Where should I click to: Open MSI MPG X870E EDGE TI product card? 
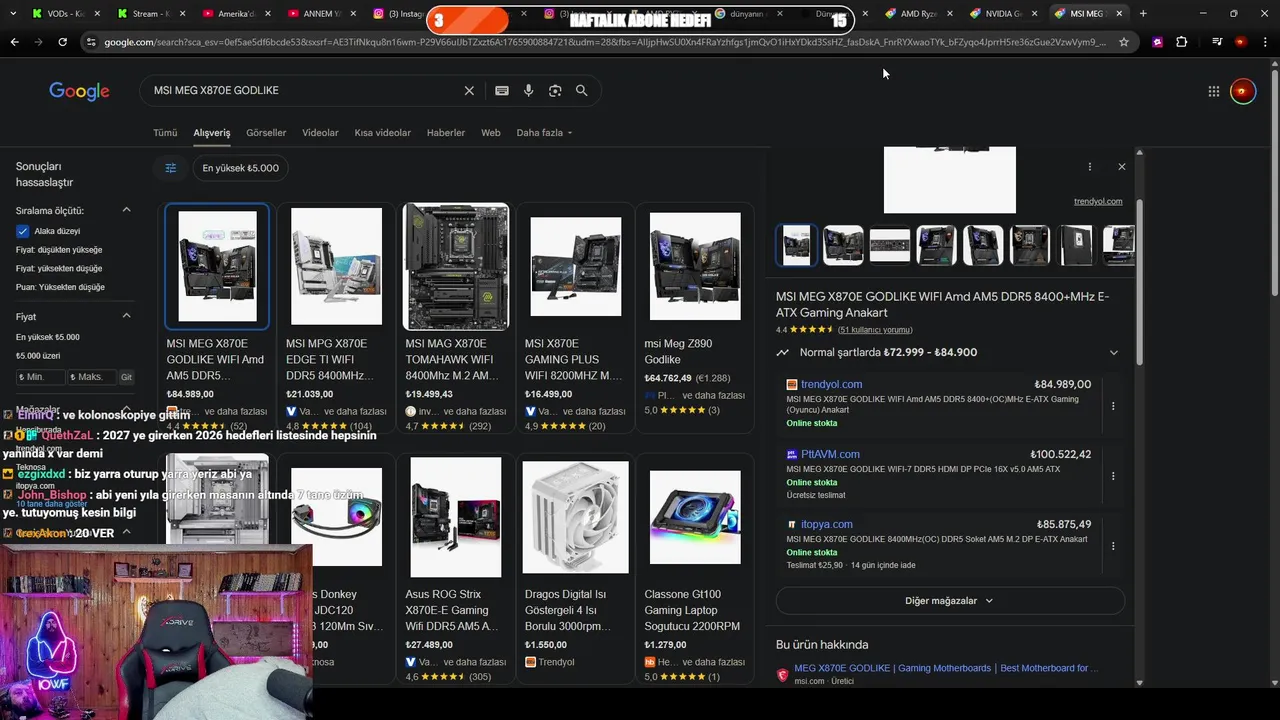point(336,317)
